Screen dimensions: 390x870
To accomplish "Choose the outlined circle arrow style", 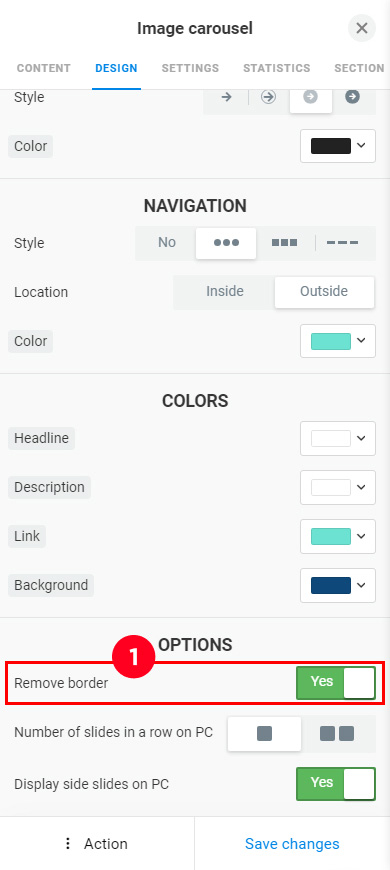I will [x=269, y=97].
